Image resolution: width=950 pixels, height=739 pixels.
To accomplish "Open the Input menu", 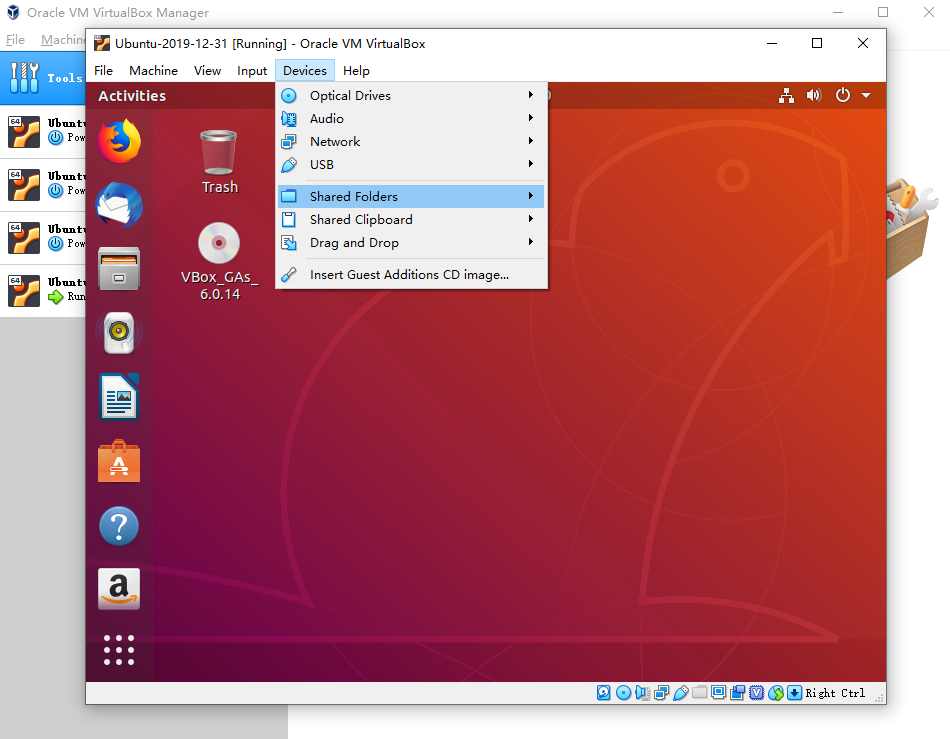I will tap(252, 71).
